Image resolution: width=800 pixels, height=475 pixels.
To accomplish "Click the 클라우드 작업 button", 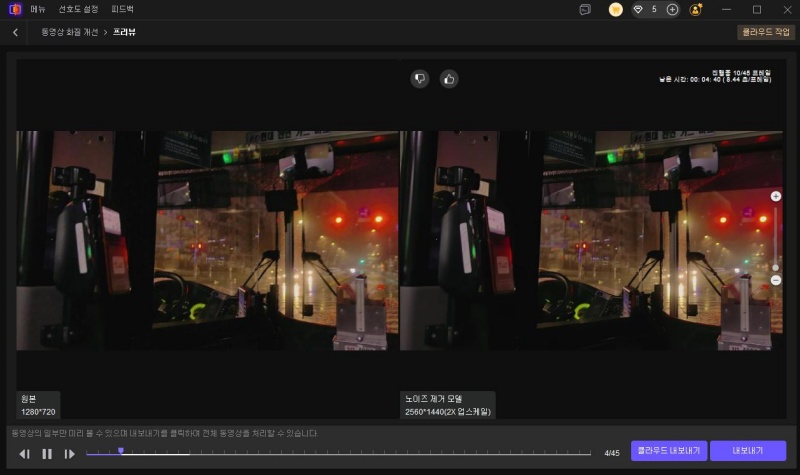I will click(x=765, y=32).
